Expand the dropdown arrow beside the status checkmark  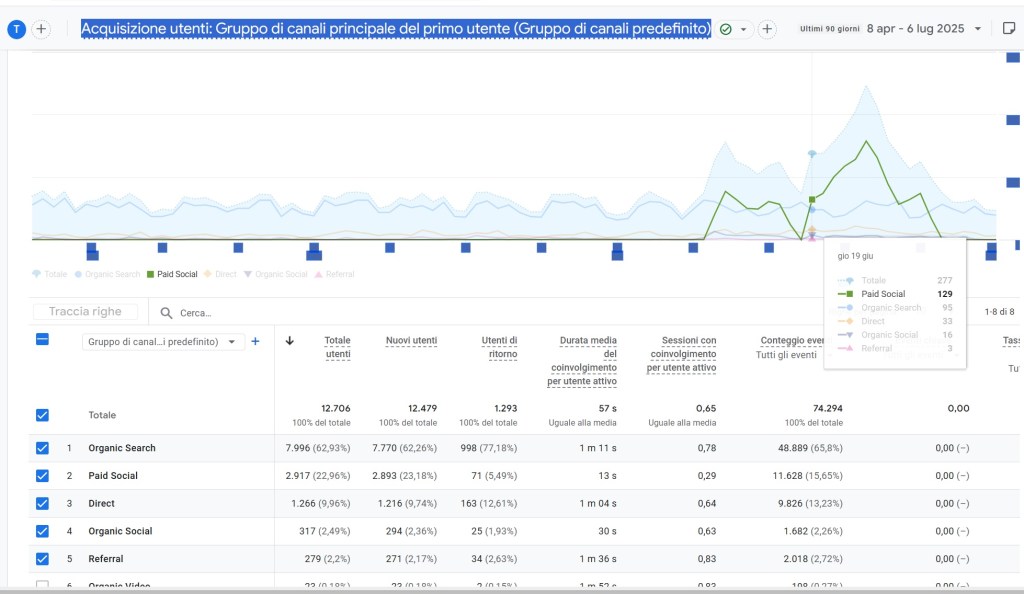(744, 30)
